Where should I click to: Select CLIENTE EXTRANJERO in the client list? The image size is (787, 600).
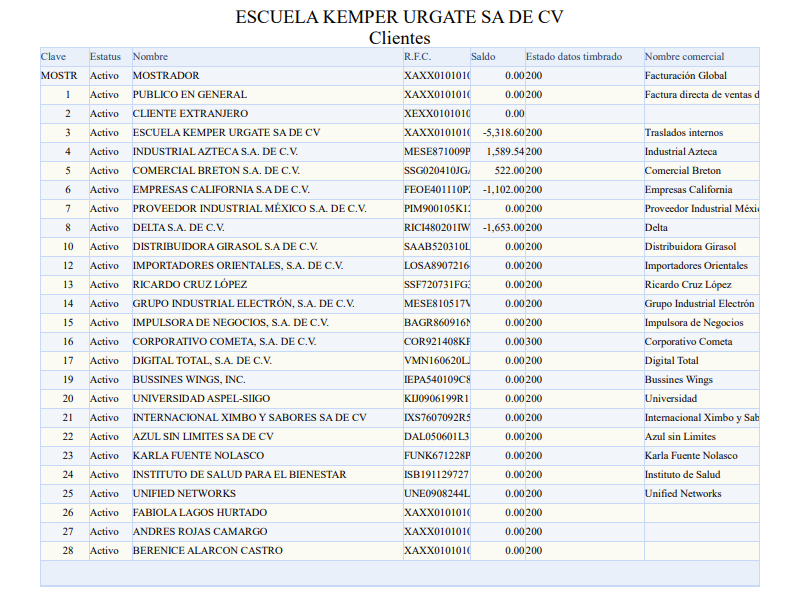[190, 114]
